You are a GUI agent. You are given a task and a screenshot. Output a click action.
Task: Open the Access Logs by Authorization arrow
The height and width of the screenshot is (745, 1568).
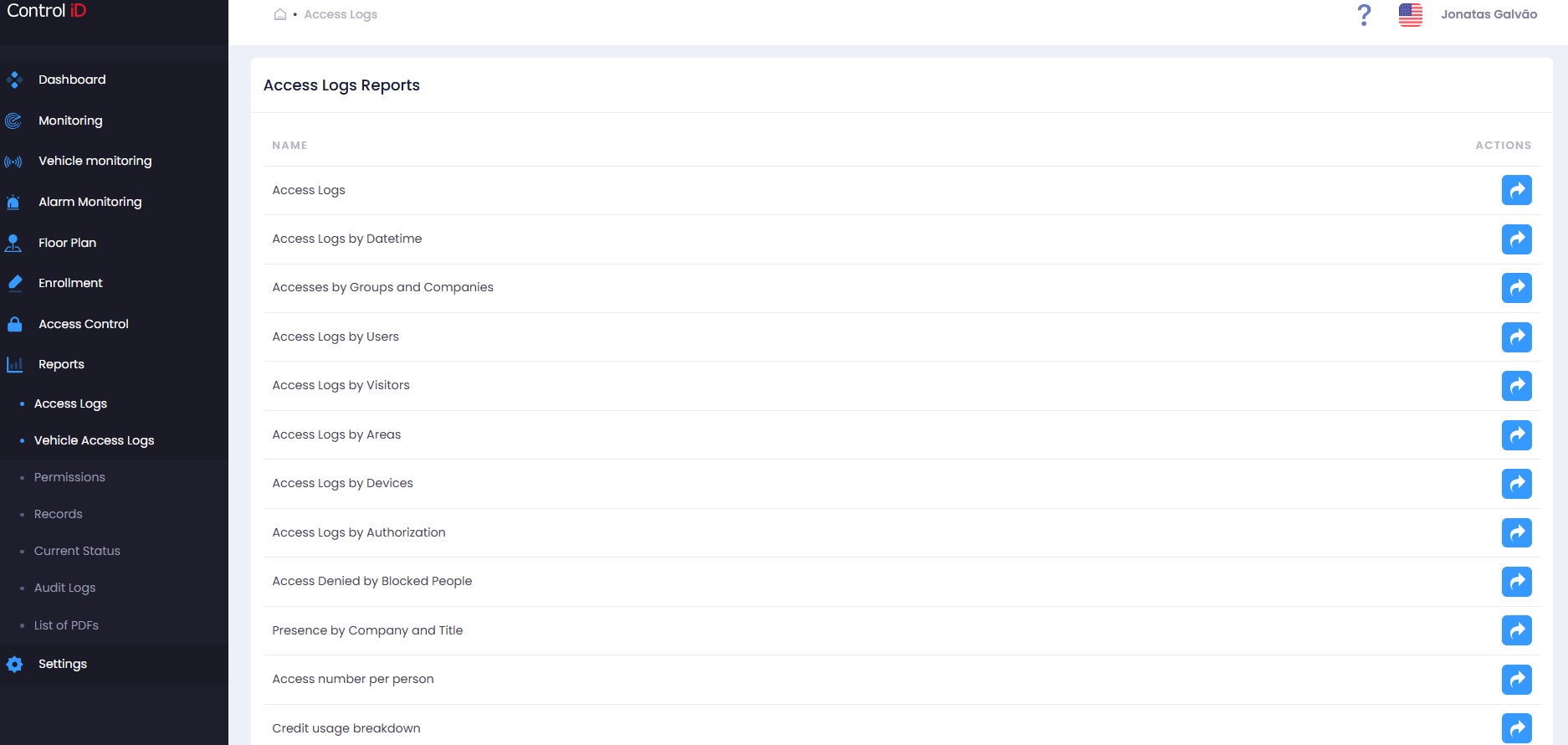(x=1516, y=532)
